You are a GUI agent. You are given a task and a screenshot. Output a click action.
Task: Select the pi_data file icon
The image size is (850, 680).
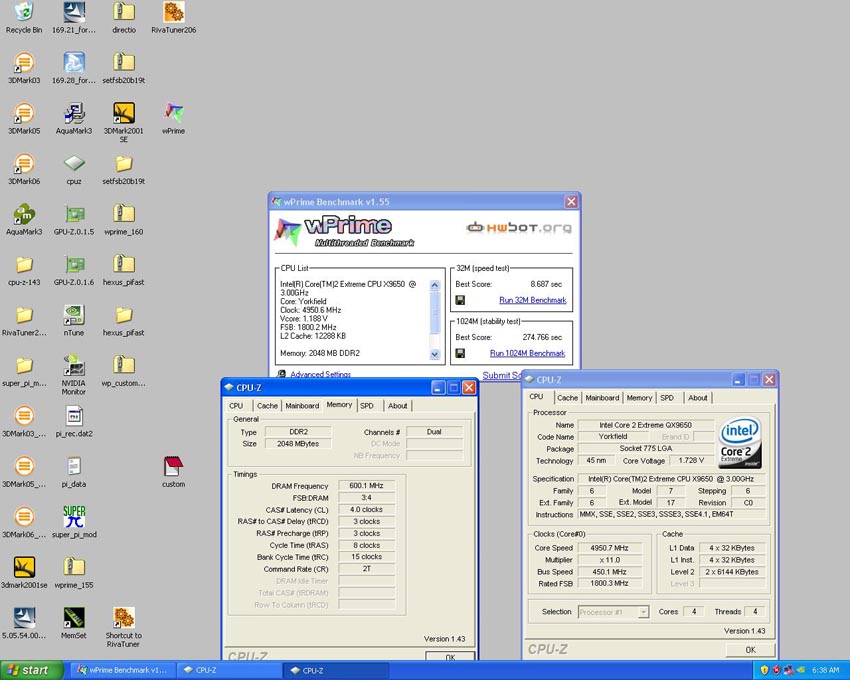coord(74,466)
